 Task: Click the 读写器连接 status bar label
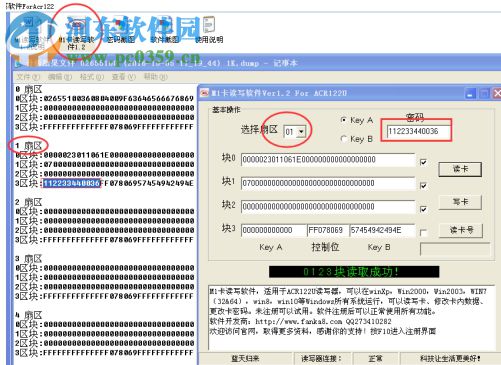[321, 359]
